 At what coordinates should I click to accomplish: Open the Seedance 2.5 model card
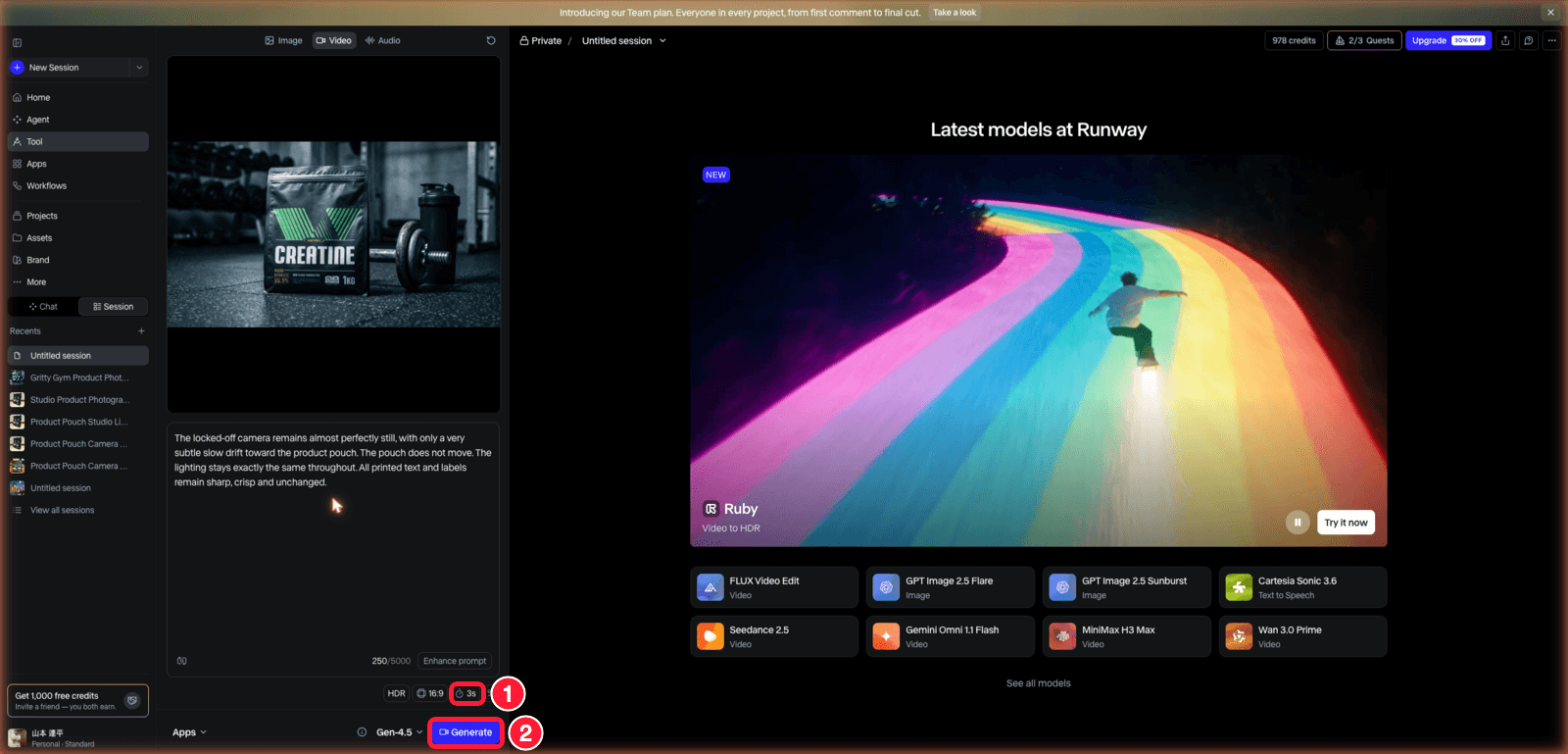click(774, 636)
